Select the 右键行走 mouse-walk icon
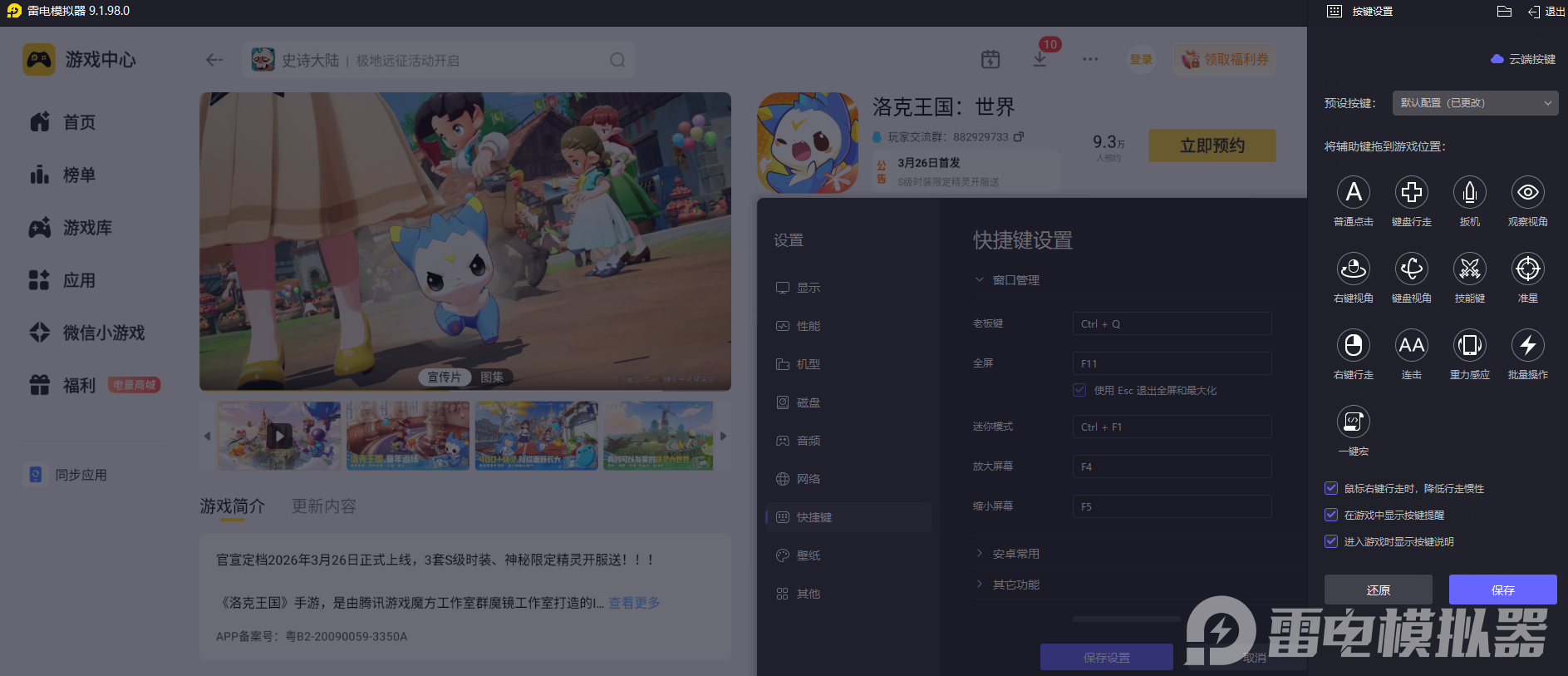The image size is (1568, 676). click(1353, 345)
